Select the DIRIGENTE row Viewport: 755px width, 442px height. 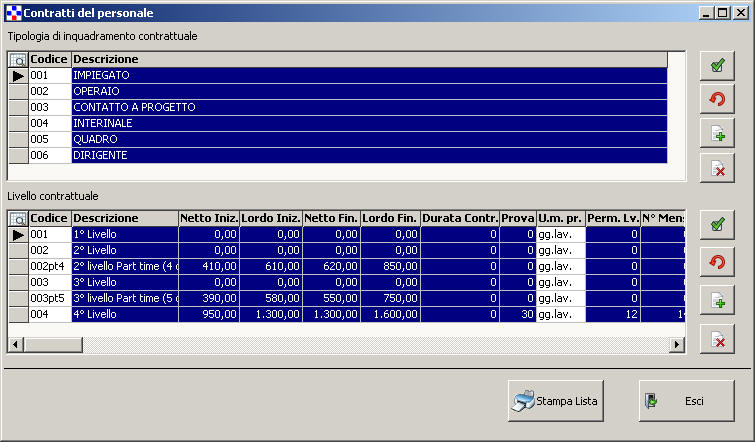368,156
